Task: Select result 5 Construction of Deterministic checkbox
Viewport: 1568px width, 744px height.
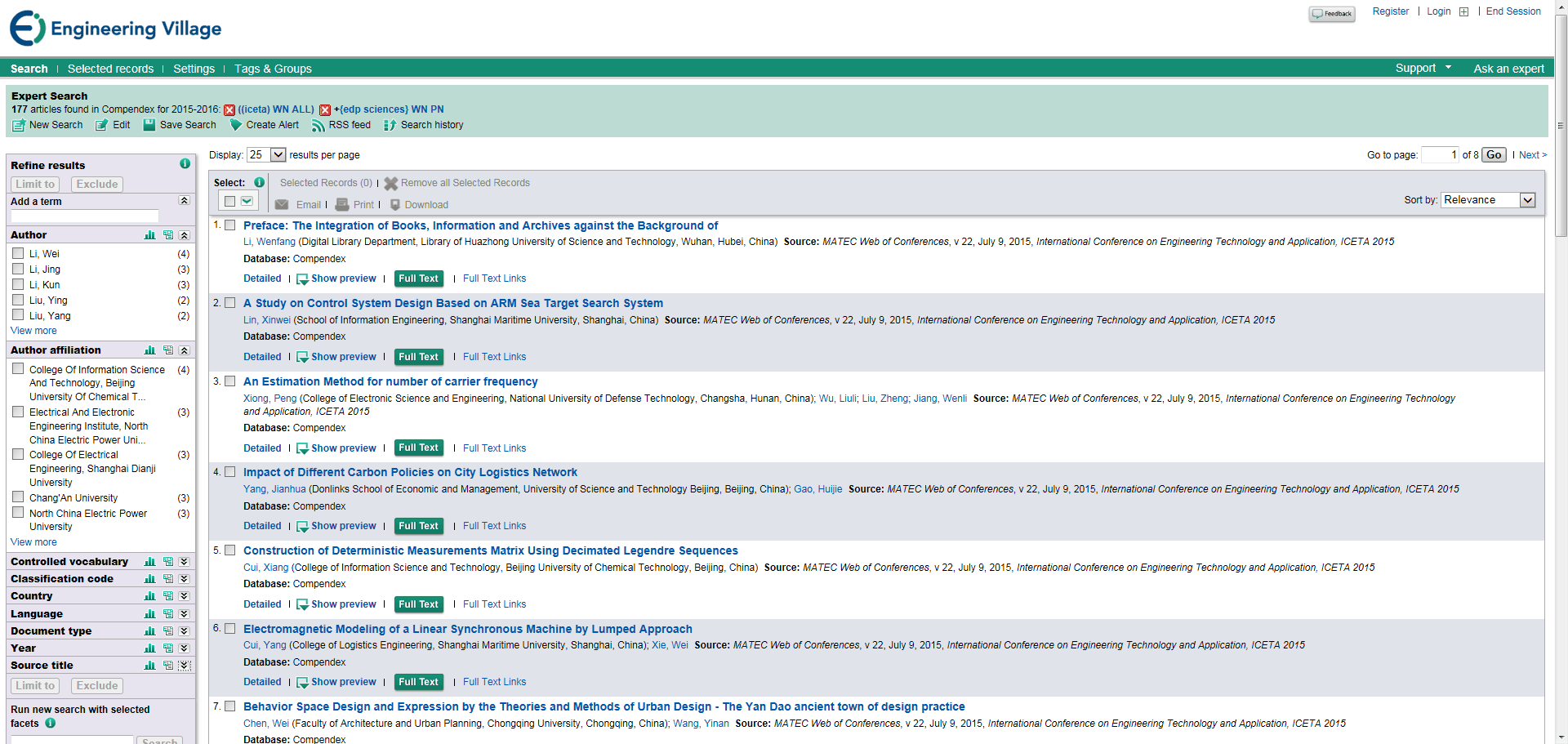Action: 230,550
